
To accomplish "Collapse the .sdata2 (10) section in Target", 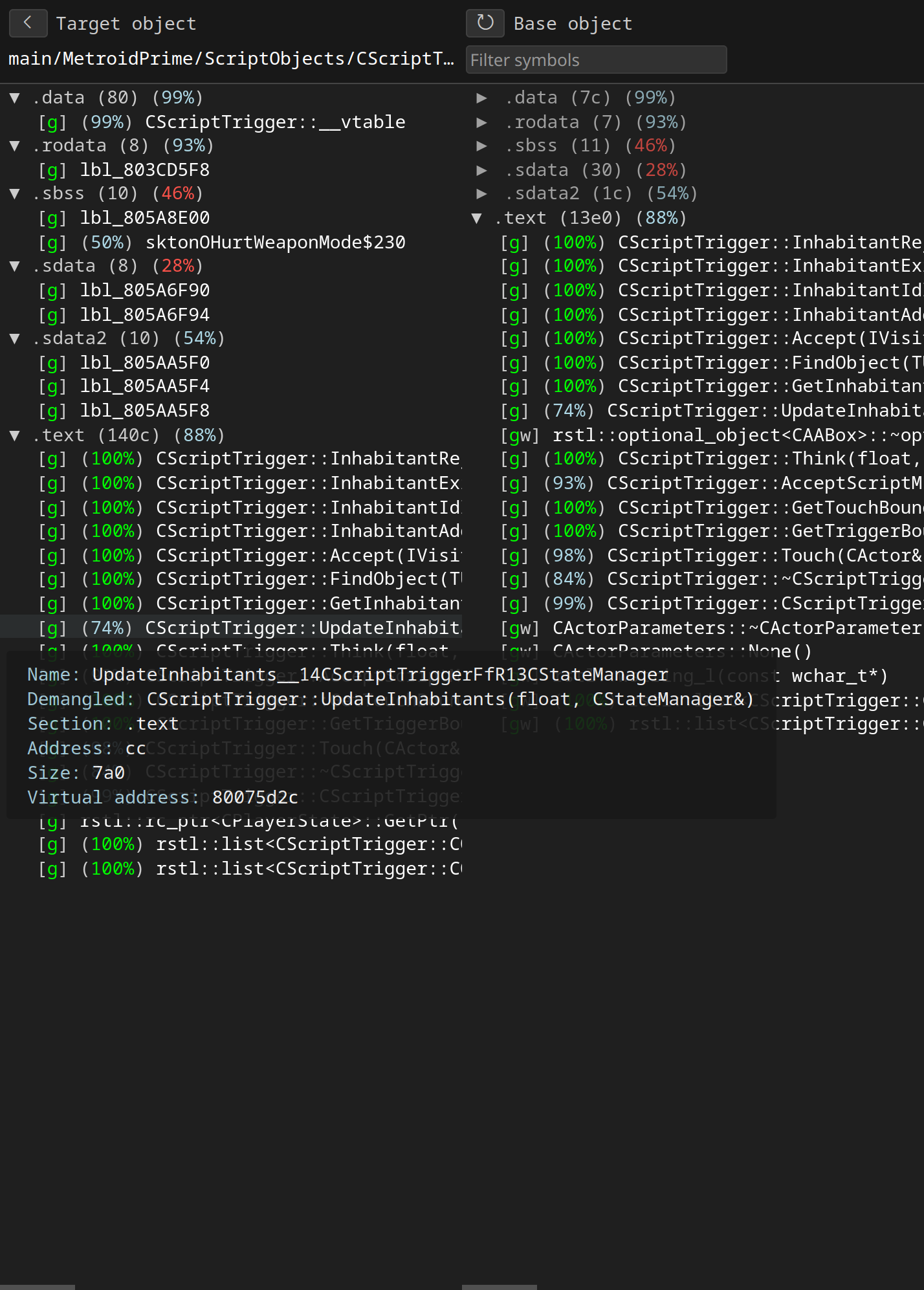I will (14, 338).
